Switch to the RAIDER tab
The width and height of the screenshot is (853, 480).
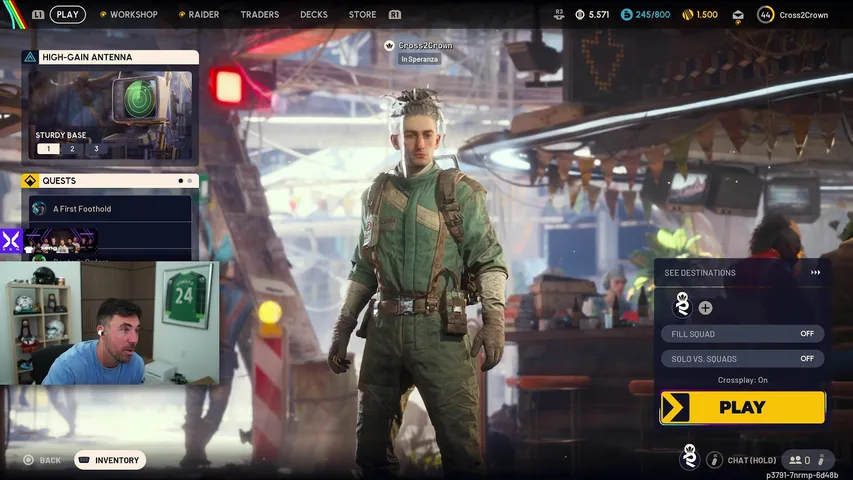point(203,15)
